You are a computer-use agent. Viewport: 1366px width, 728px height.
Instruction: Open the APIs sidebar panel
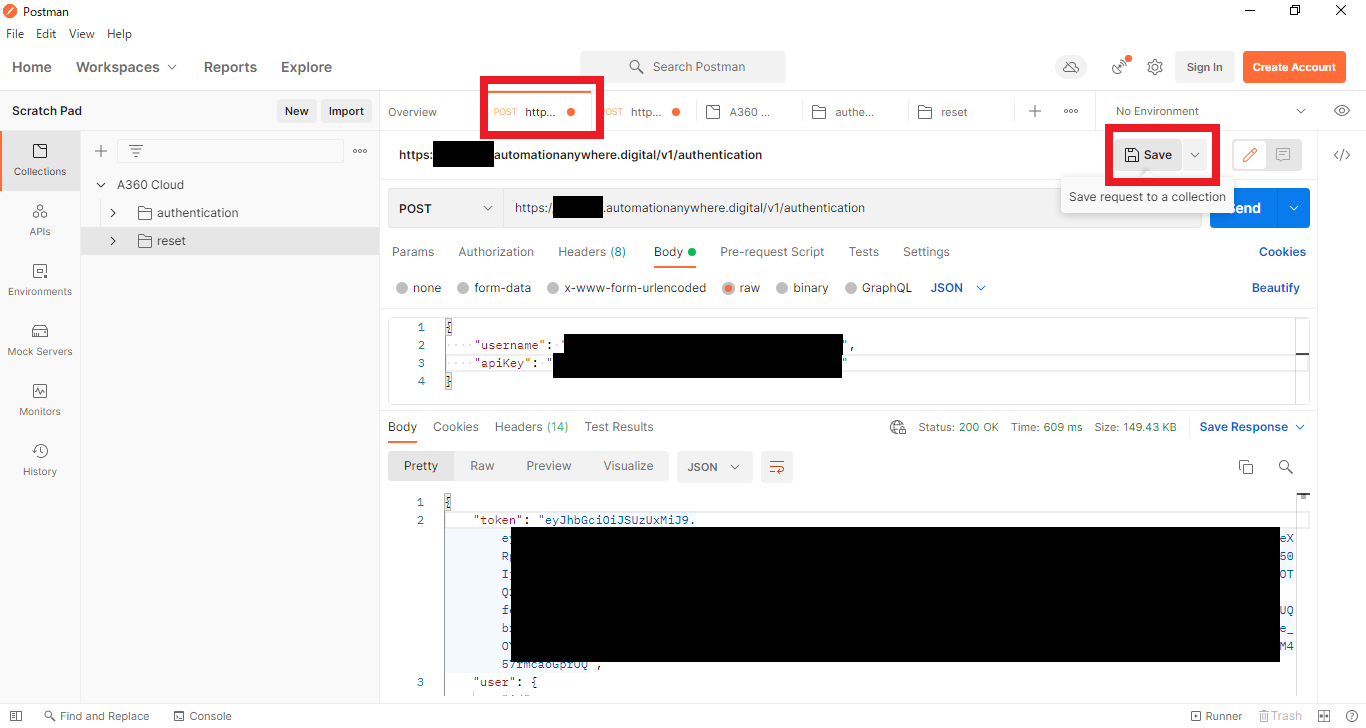pyautogui.click(x=40, y=220)
